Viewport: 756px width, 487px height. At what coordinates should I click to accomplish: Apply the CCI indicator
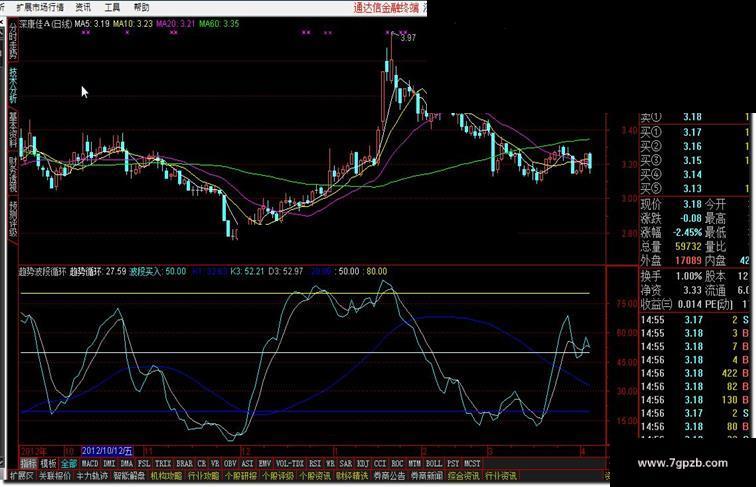(x=380, y=463)
